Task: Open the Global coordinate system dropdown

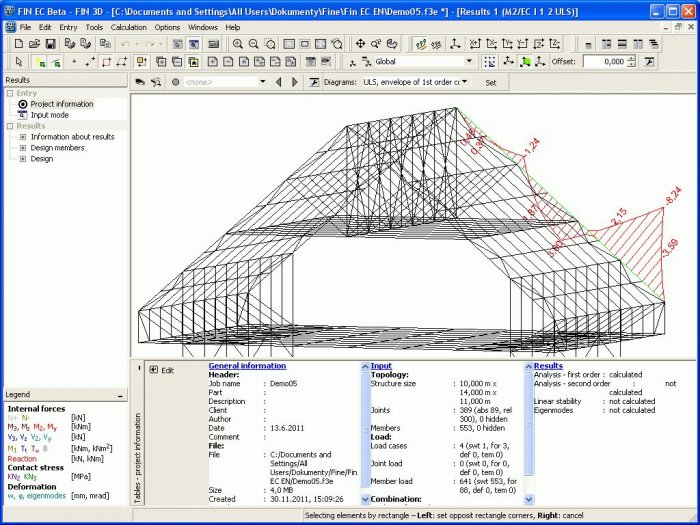Action: coord(469,62)
